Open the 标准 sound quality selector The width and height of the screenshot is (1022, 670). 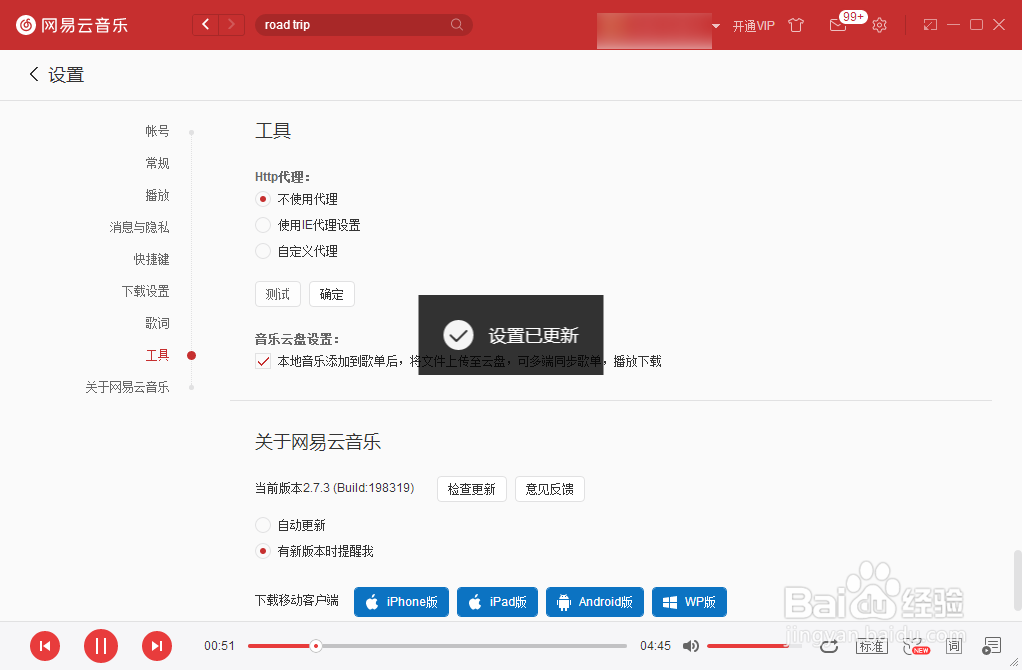click(x=871, y=646)
